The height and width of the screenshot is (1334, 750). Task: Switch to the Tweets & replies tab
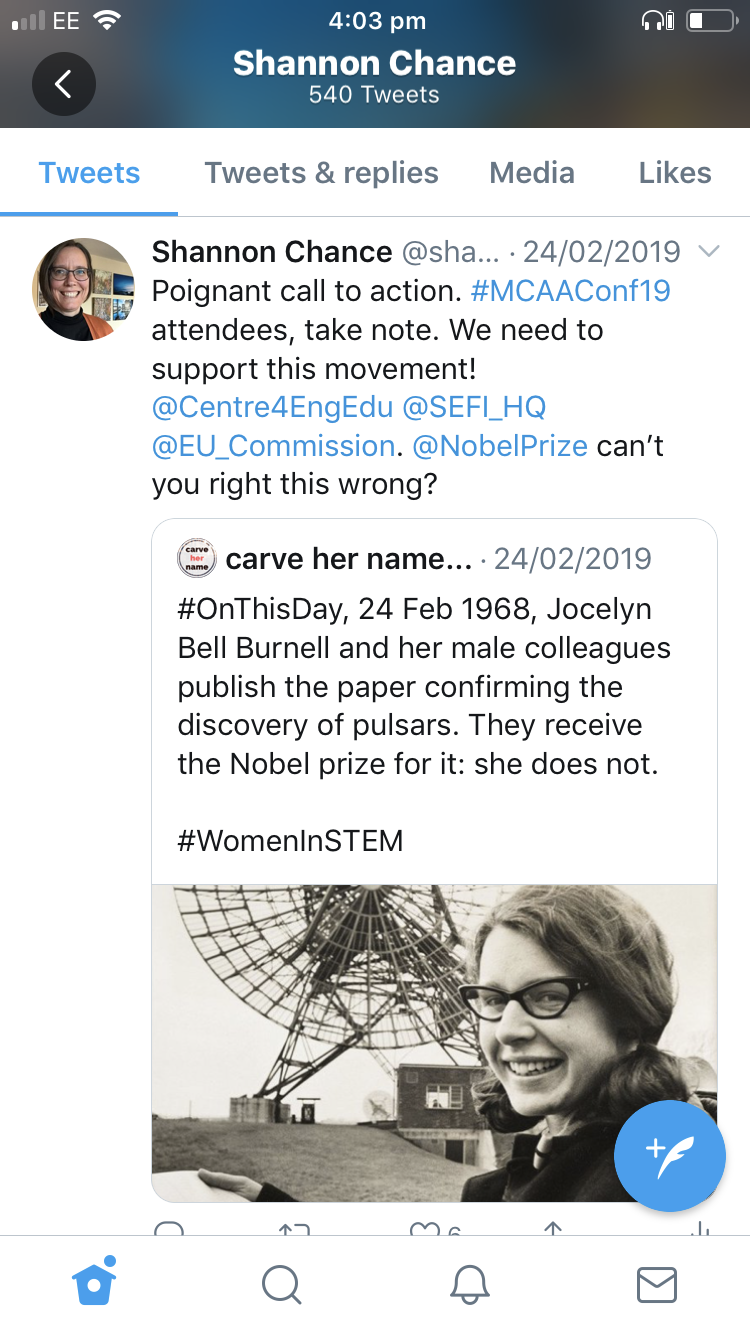click(x=321, y=173)
